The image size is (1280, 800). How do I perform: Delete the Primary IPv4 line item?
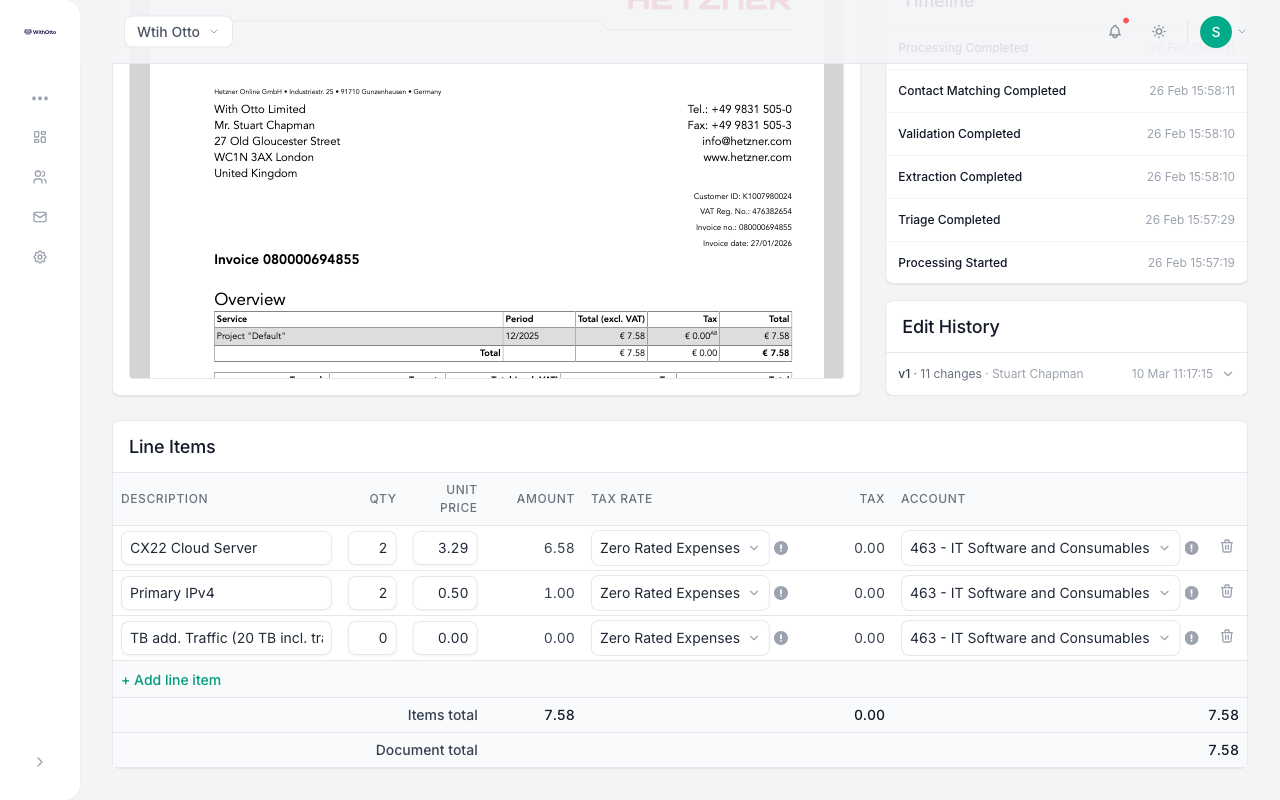1227,592
